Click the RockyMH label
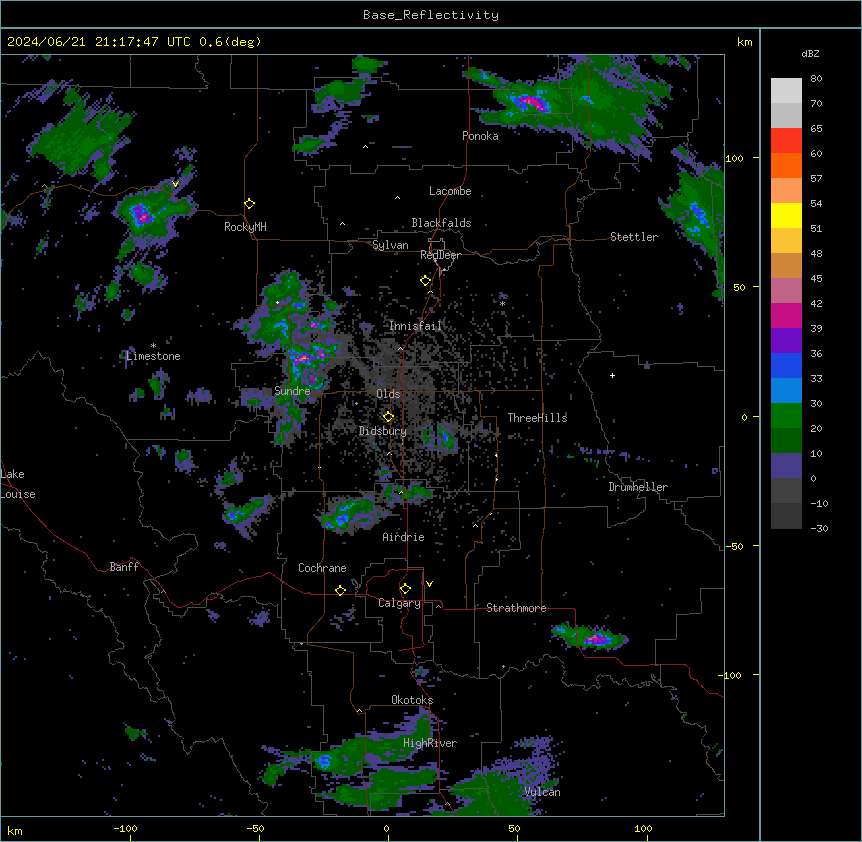The height and width of the screenshot is (842, 862). point(245,227)
